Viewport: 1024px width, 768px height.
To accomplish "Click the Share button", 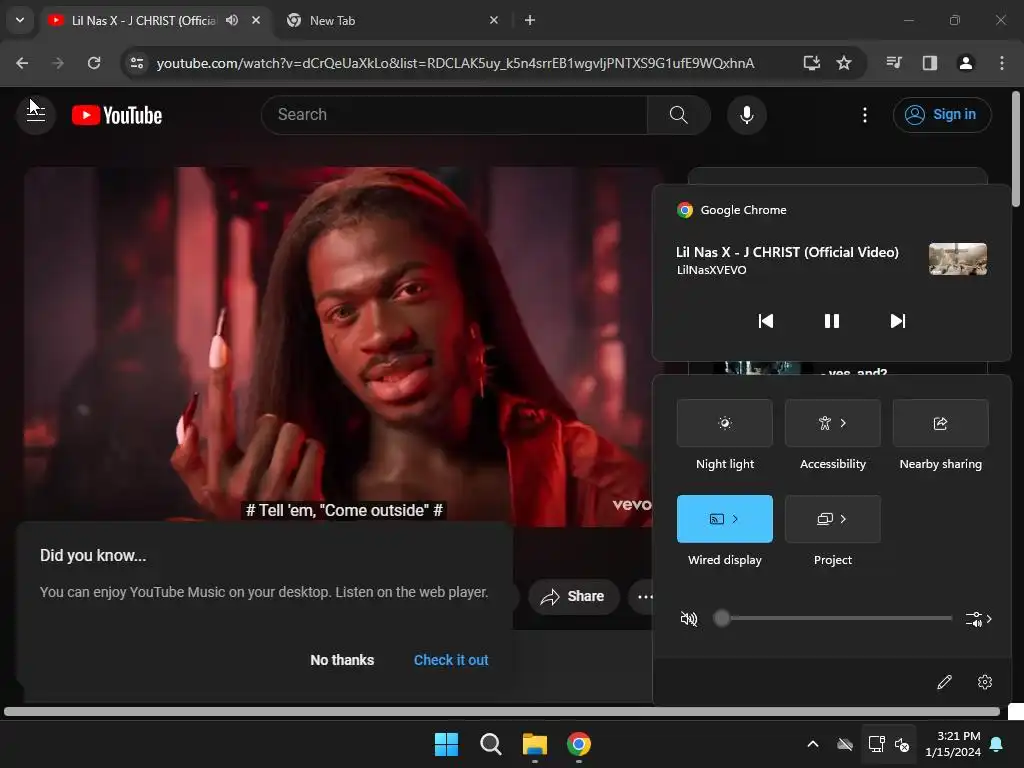I will (573, 596).
